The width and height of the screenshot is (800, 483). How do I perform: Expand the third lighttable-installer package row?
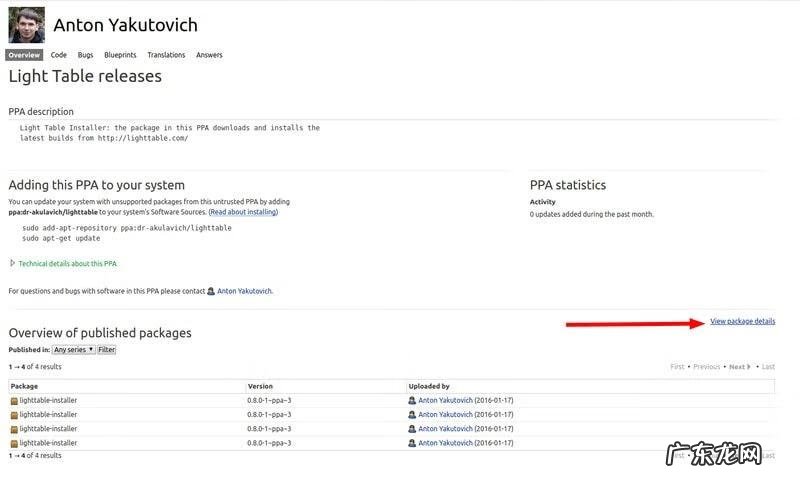click(48, 429)
